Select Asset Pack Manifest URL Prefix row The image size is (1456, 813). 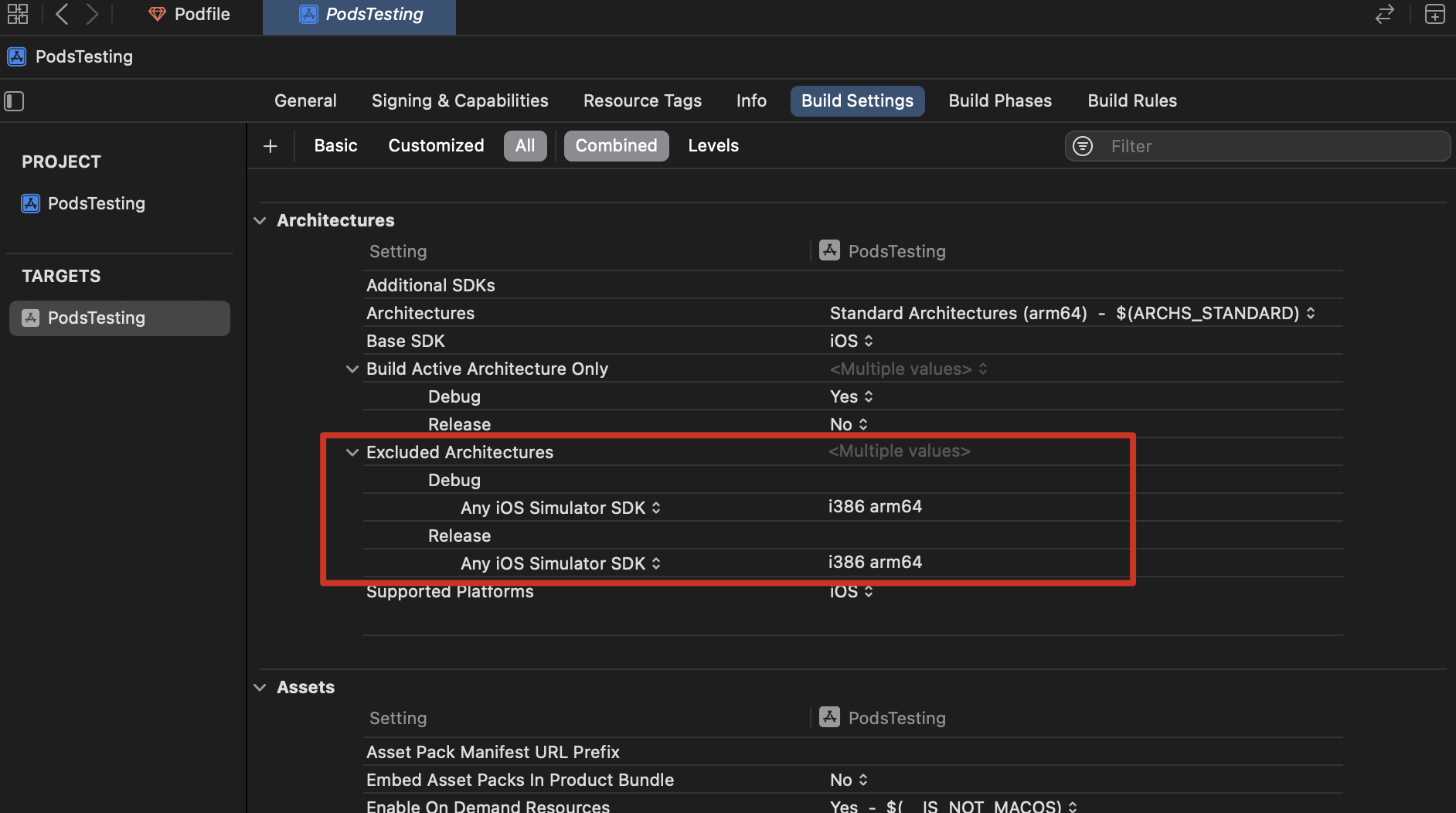852,752
